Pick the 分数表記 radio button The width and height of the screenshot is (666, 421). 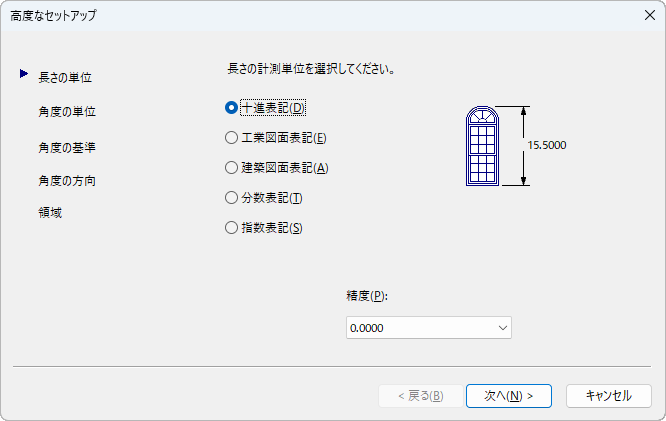[232, 198]
